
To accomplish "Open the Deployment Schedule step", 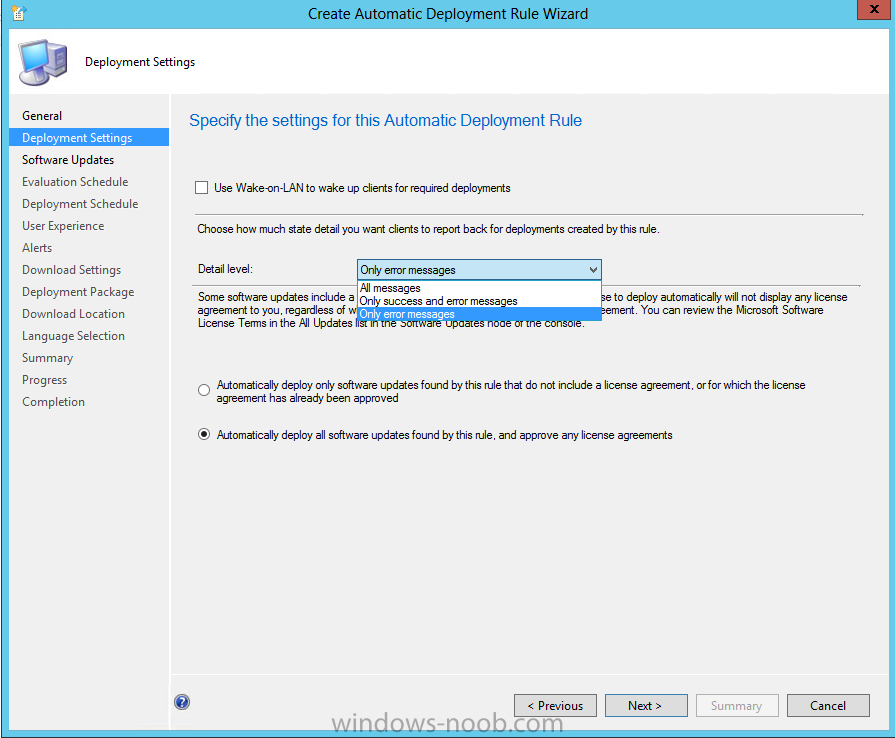I will [80, 204].
